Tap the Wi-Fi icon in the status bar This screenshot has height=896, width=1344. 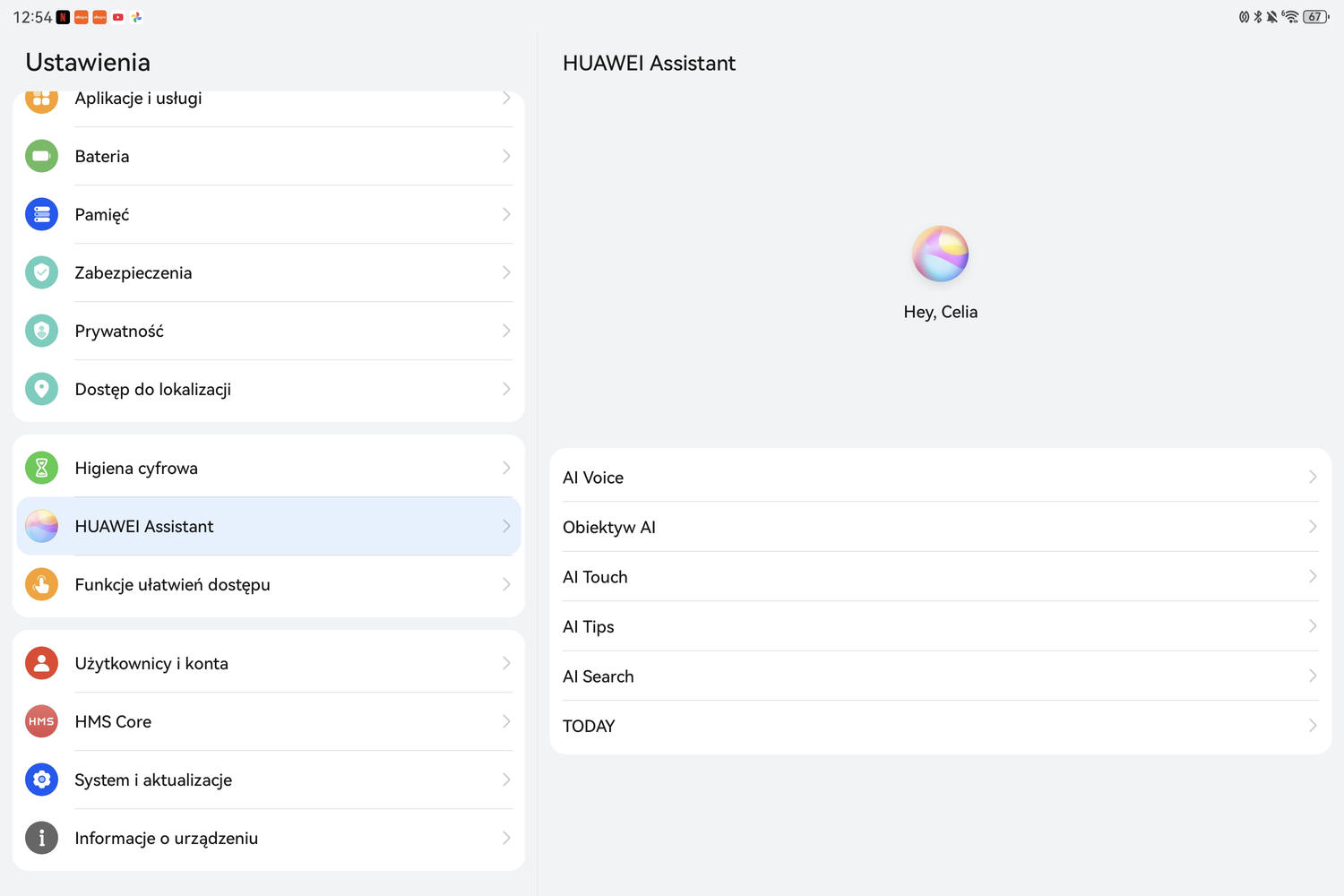[1290, 17]
